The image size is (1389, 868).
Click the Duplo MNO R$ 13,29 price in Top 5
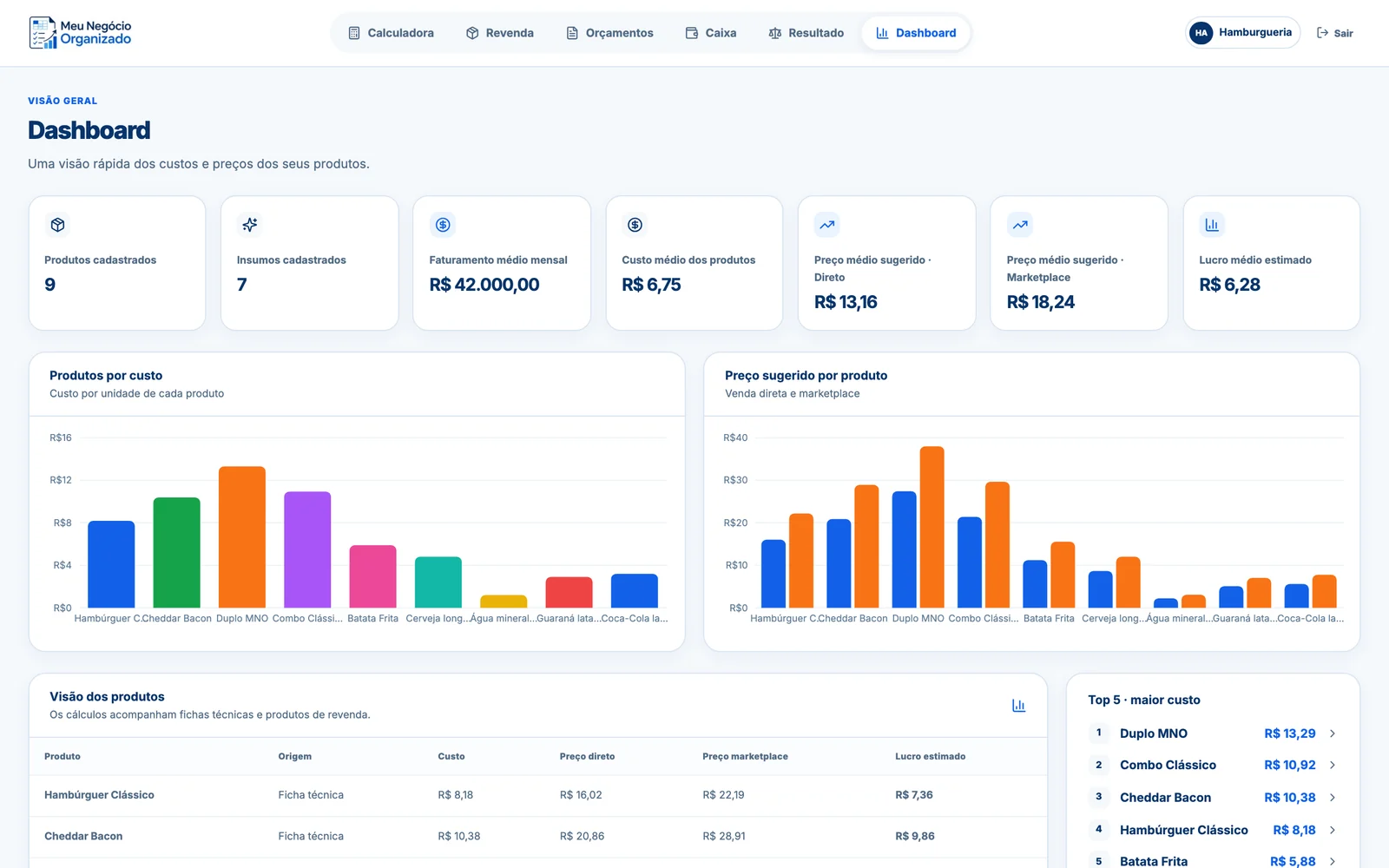1289,733
